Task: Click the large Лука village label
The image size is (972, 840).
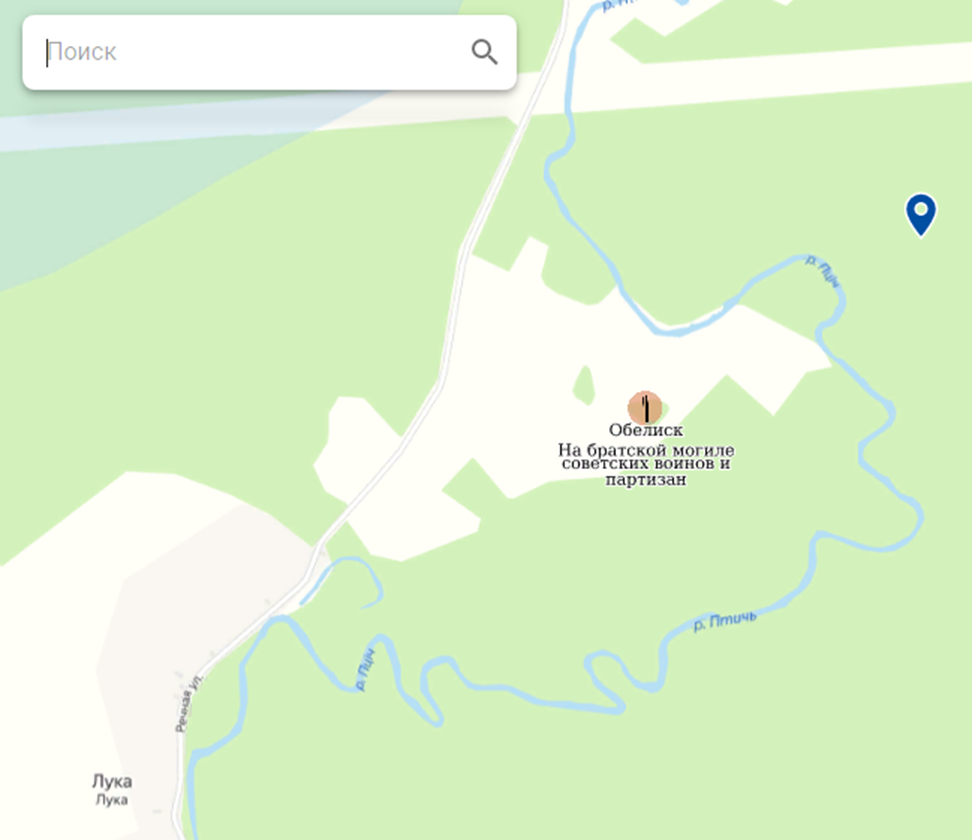Action: [112, 781]
